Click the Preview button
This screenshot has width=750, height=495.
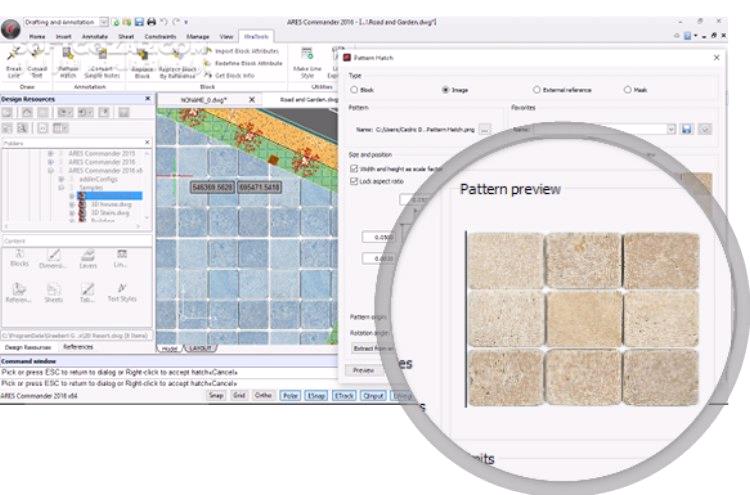(364, 370)
